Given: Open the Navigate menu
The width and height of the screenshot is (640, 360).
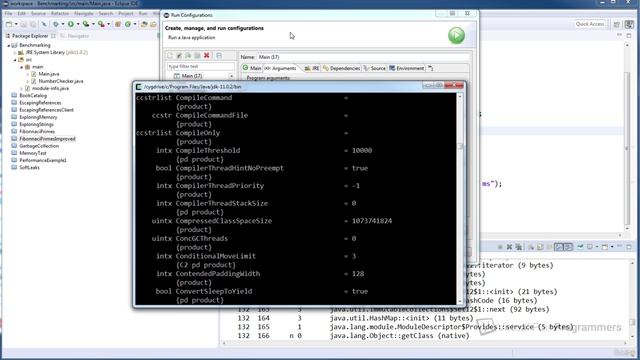Looking at the screenshot, I should pyautogui.click(x=83, y=13).
